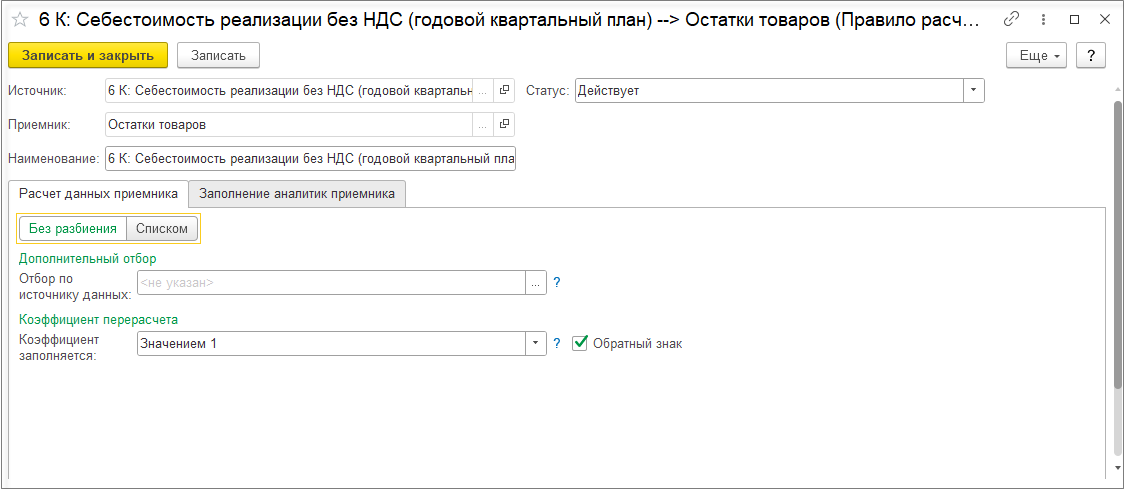Open the Приемник record with its open icon
The height and width of the screenshot is (489, 1124).
[504, 125]
